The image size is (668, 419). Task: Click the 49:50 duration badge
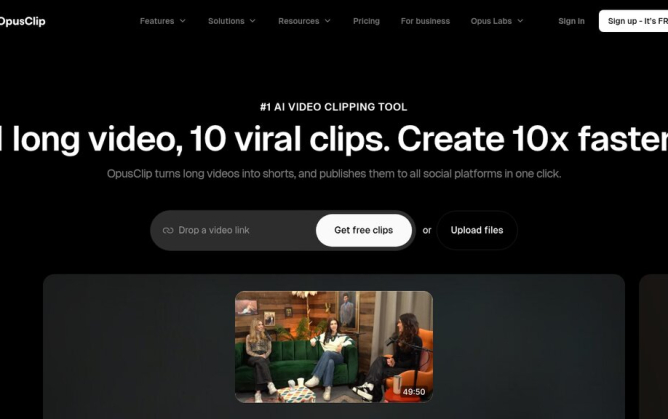coord(414,392)
